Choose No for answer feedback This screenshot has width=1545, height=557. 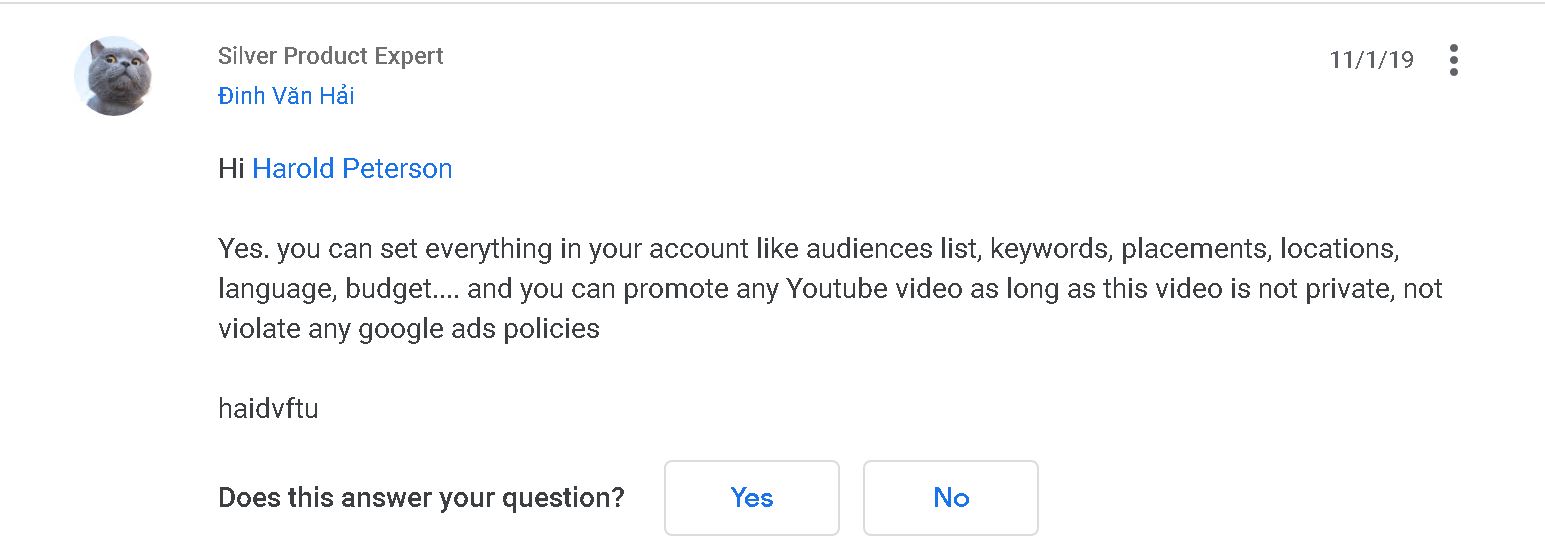point(951,498)
